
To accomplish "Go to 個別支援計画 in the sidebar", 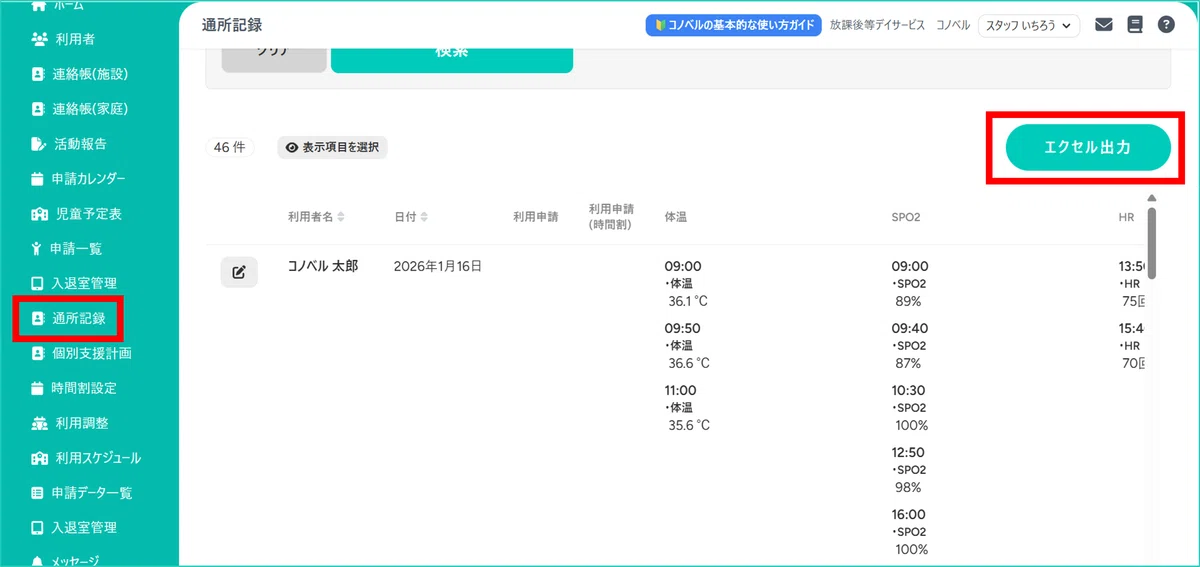I will (91, 353).
